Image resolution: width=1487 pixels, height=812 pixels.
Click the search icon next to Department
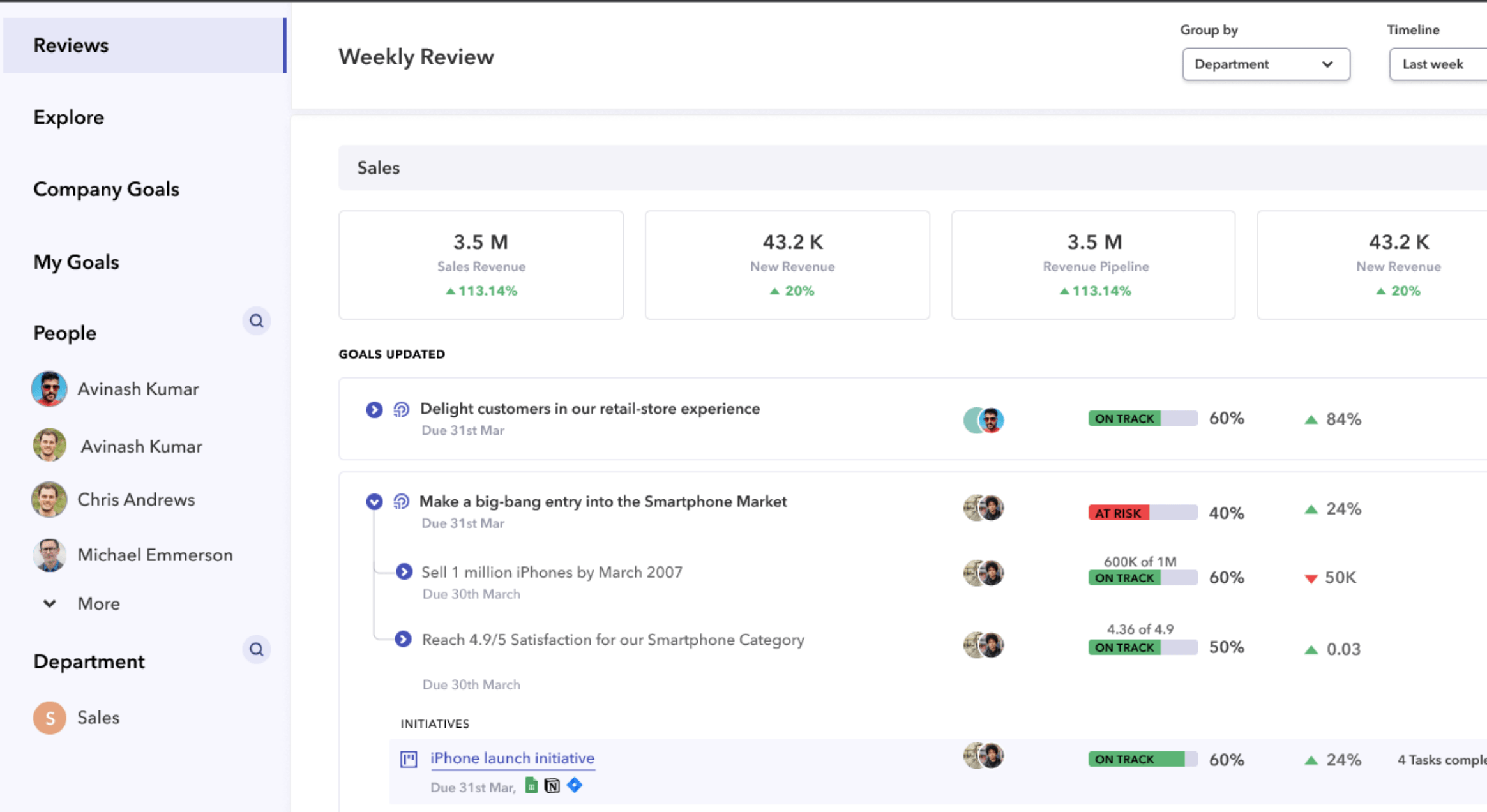pyautogui.click(x=256, y=649)
